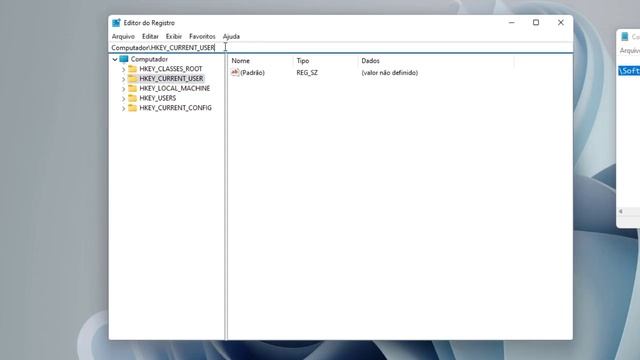
Task: Open the Exibir menu
Action: tap(173, 36)
